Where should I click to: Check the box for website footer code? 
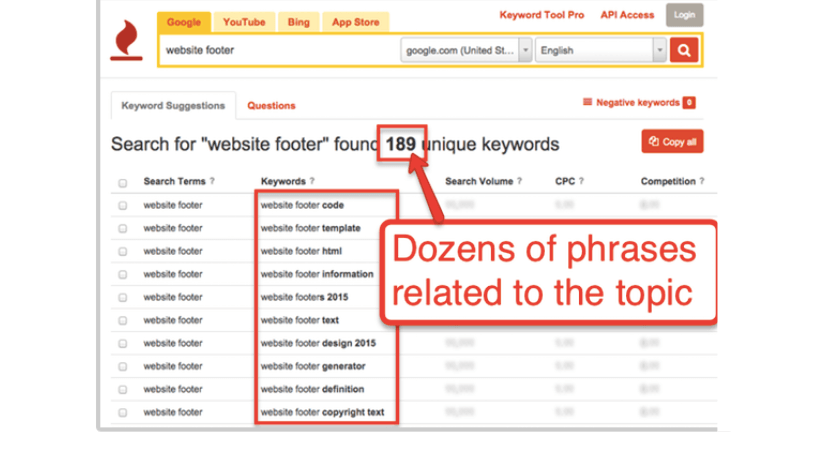tap(123, 205)
